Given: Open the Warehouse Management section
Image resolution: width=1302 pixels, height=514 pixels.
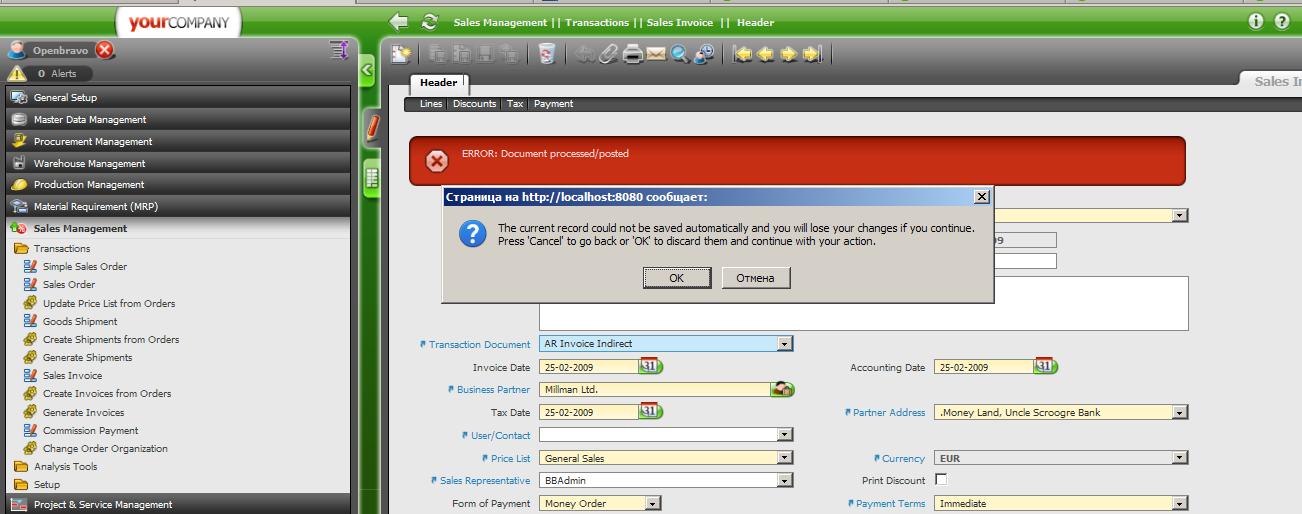Looking at the screenshot, I should 178,163.
